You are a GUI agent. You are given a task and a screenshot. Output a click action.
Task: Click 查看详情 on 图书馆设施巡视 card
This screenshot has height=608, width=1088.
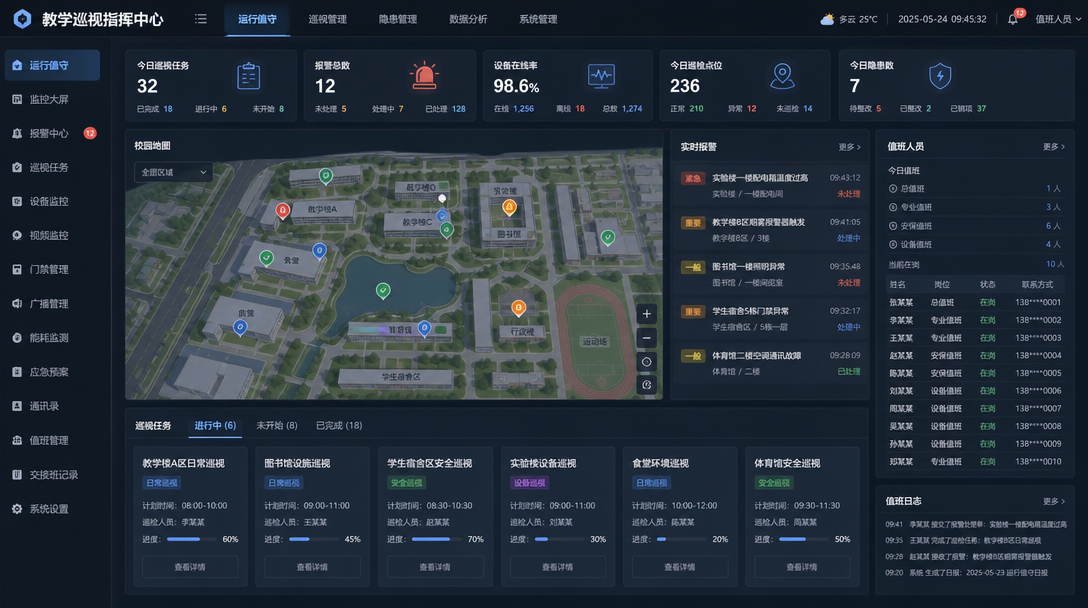click(x=312, y=567)
